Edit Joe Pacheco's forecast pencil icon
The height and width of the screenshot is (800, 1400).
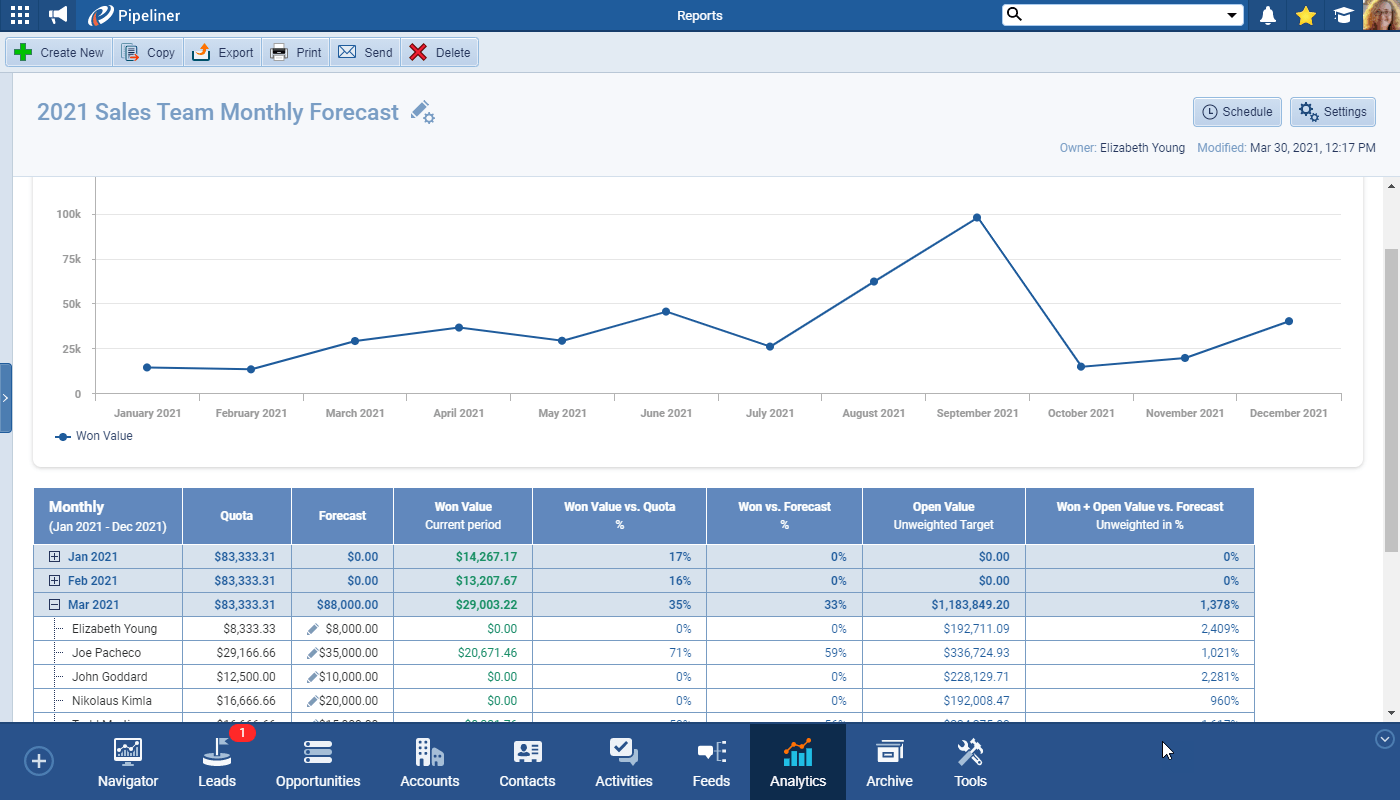pos(313,653)
